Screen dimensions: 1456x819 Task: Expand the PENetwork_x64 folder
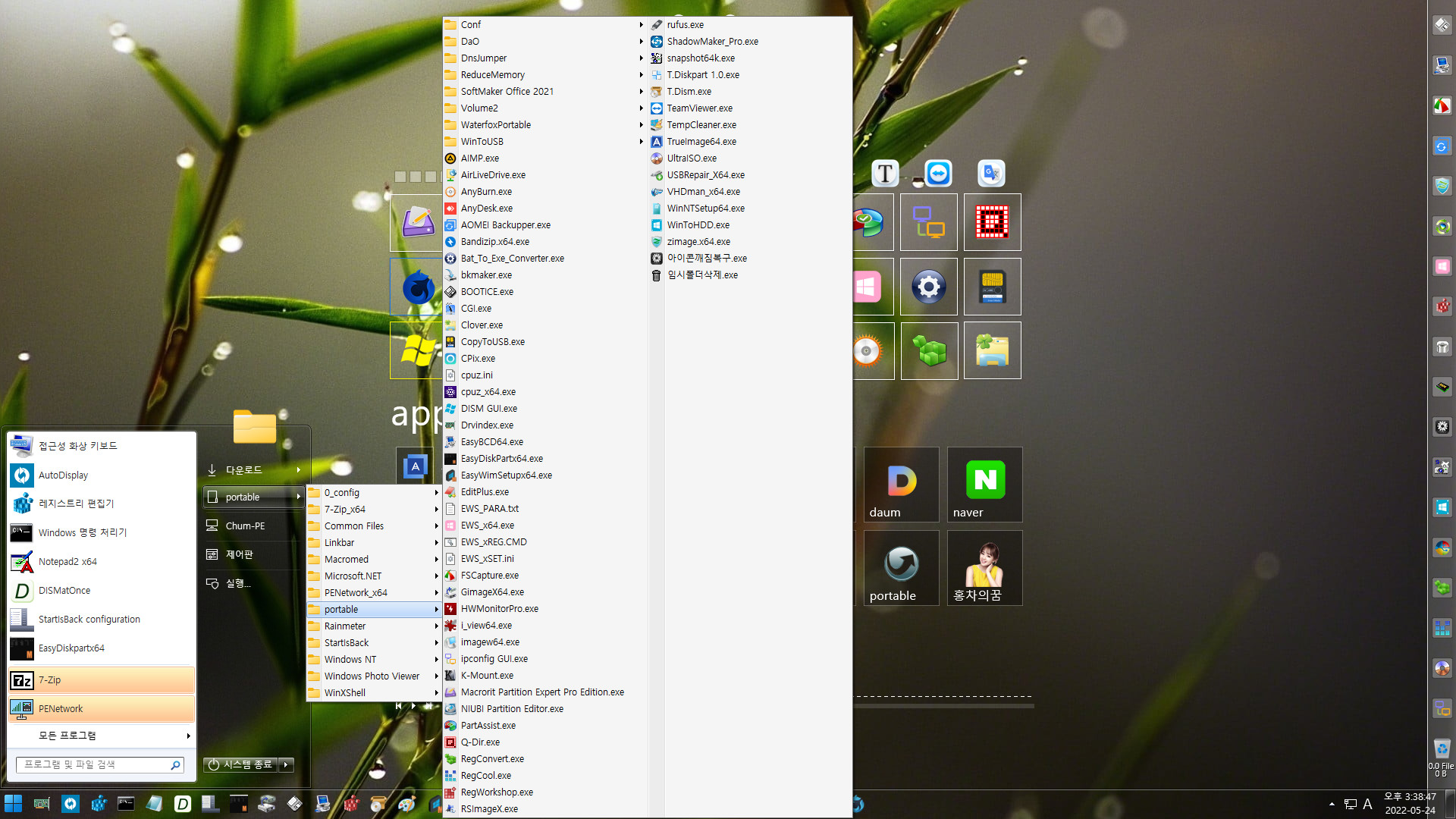tap(373, 592)
